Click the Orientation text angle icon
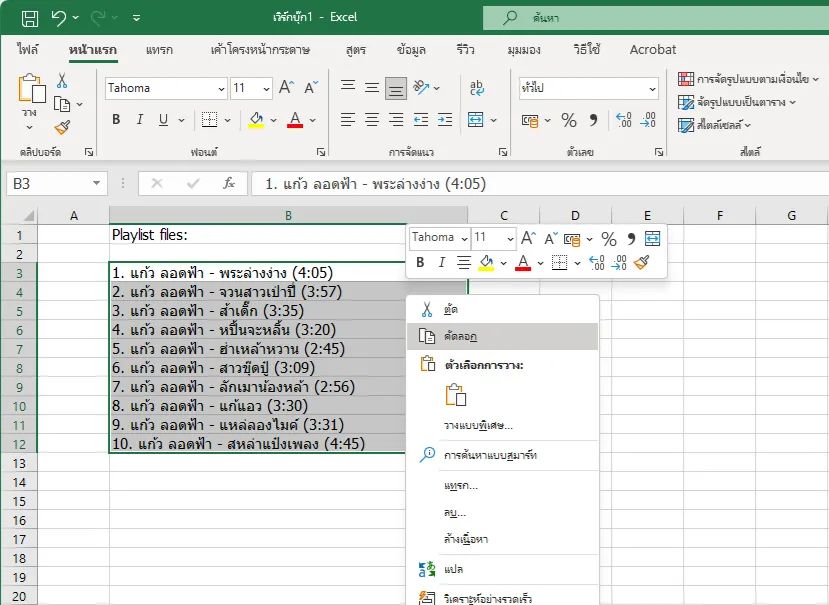Screen dimensions: 829x605 click(421, 87)
